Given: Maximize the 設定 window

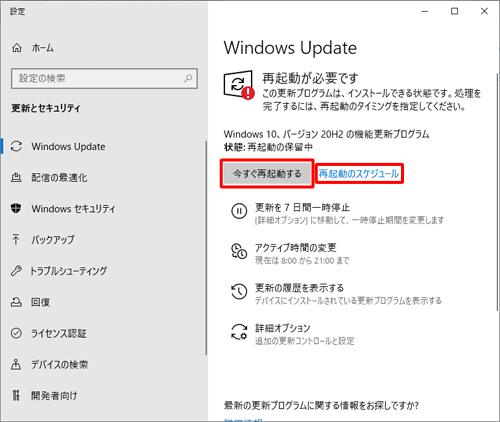Looking at the screenshot, I should click(x=454, y=11).
